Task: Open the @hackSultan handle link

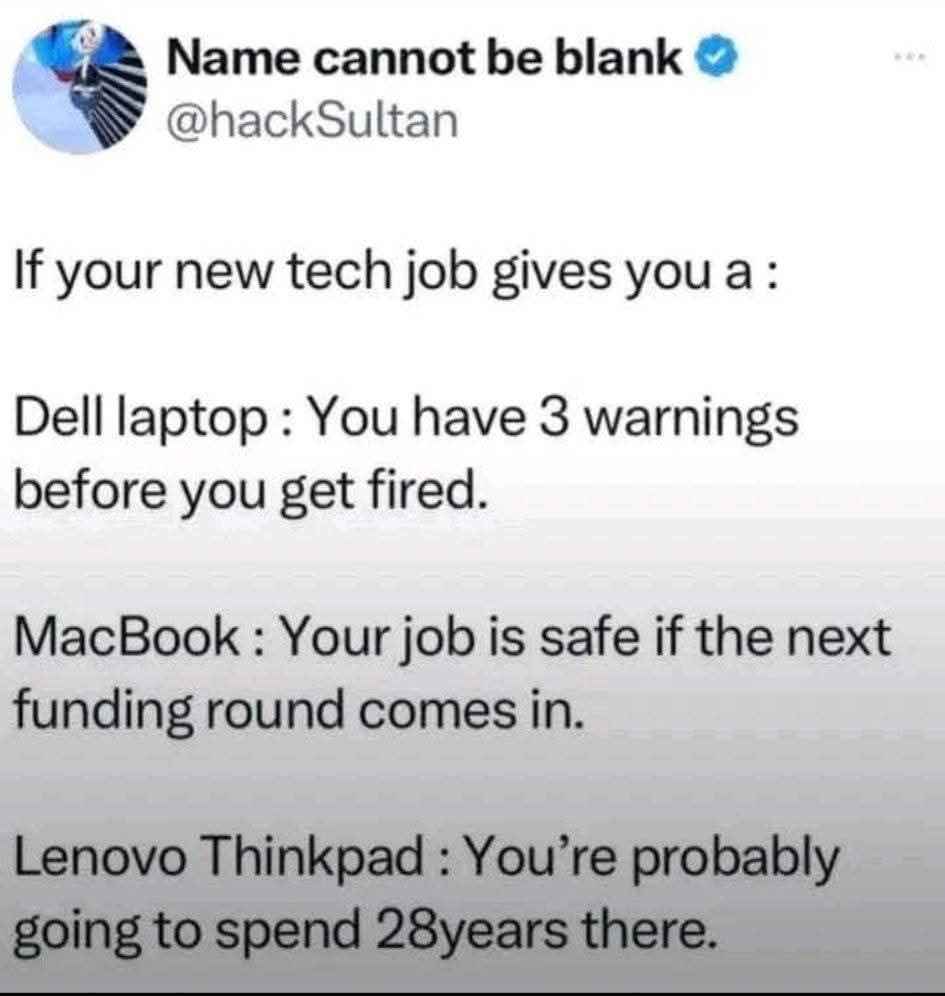Action: 312,121
